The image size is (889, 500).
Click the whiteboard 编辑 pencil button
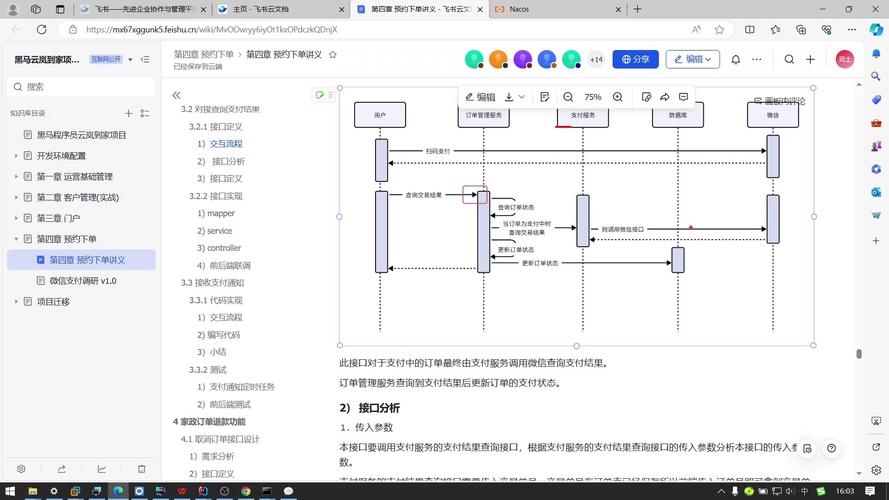point(480,97)
